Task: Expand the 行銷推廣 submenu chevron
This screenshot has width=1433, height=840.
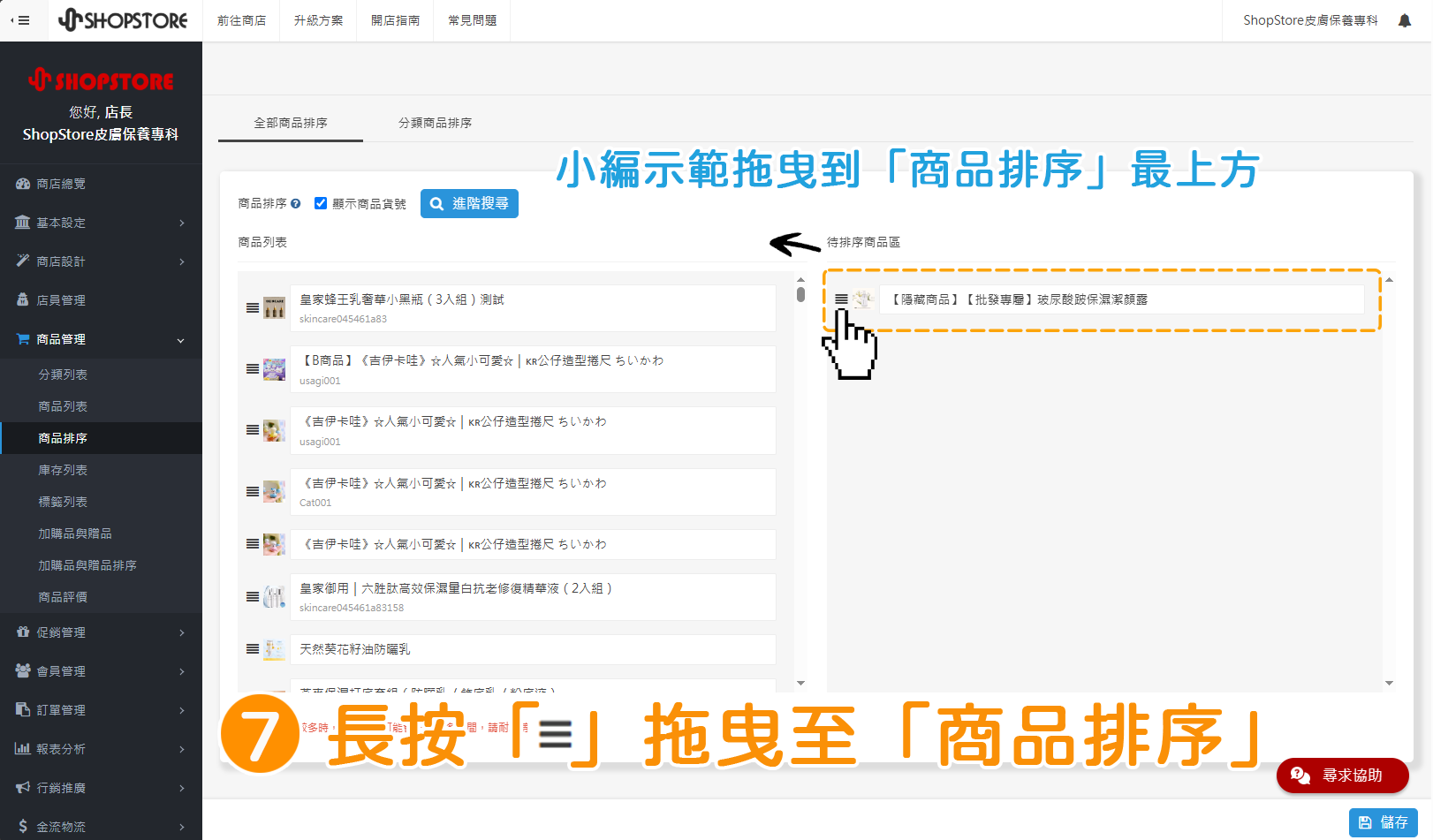Action: [x=182, y=788]
